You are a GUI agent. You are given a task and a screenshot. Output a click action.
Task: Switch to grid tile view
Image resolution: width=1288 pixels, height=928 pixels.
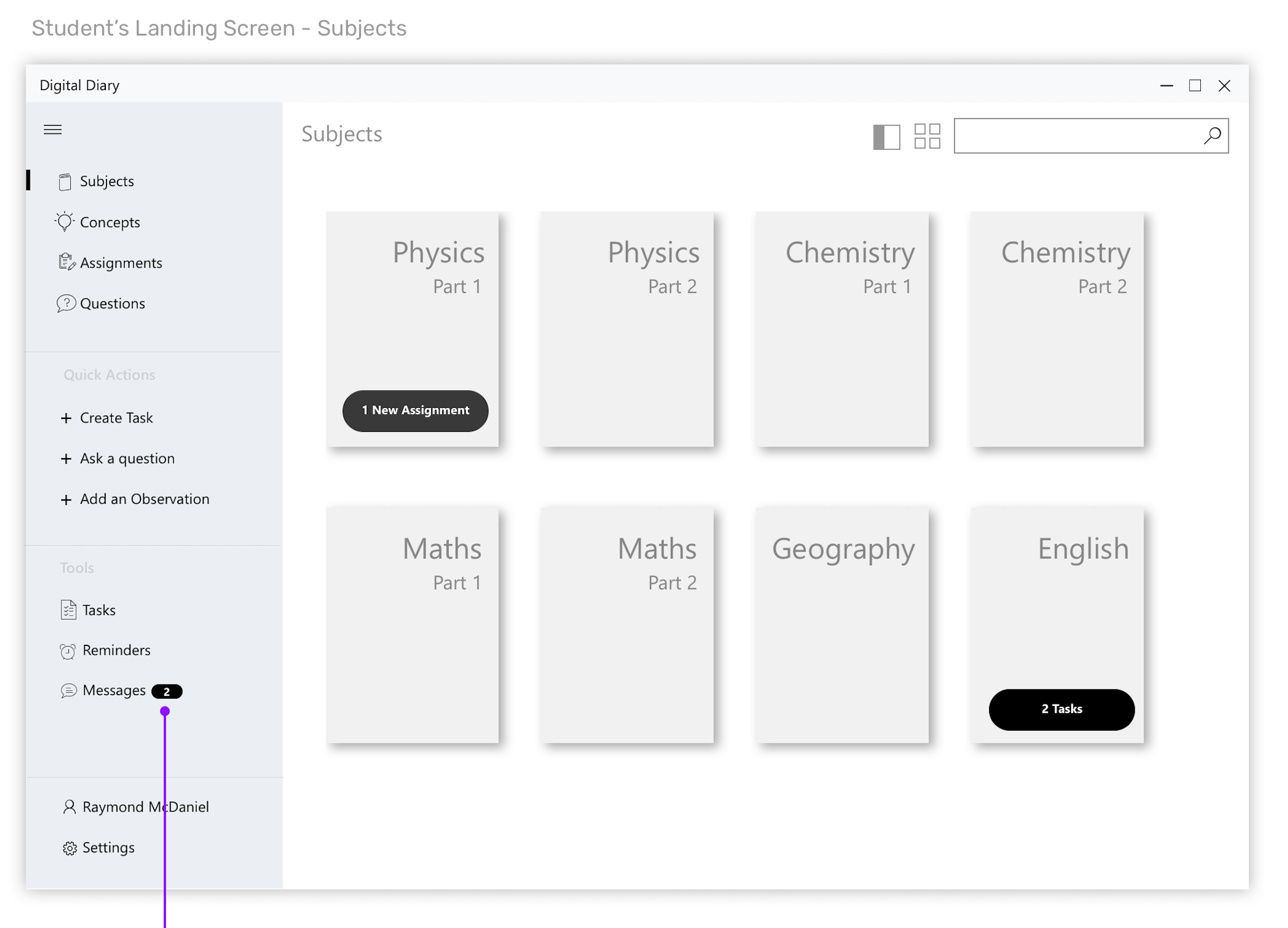tap(927, 136)
